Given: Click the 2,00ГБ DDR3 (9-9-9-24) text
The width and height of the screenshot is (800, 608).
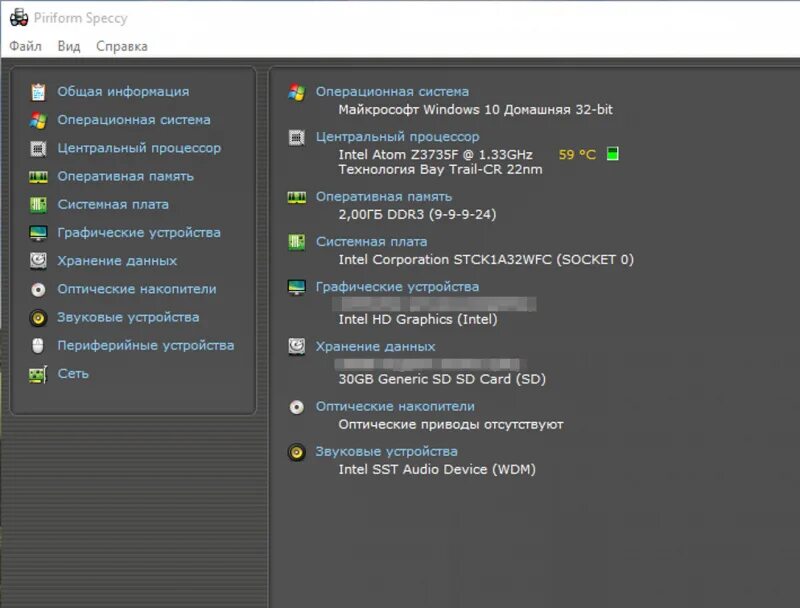Looking at the screenshot, I should click(417, 214).
